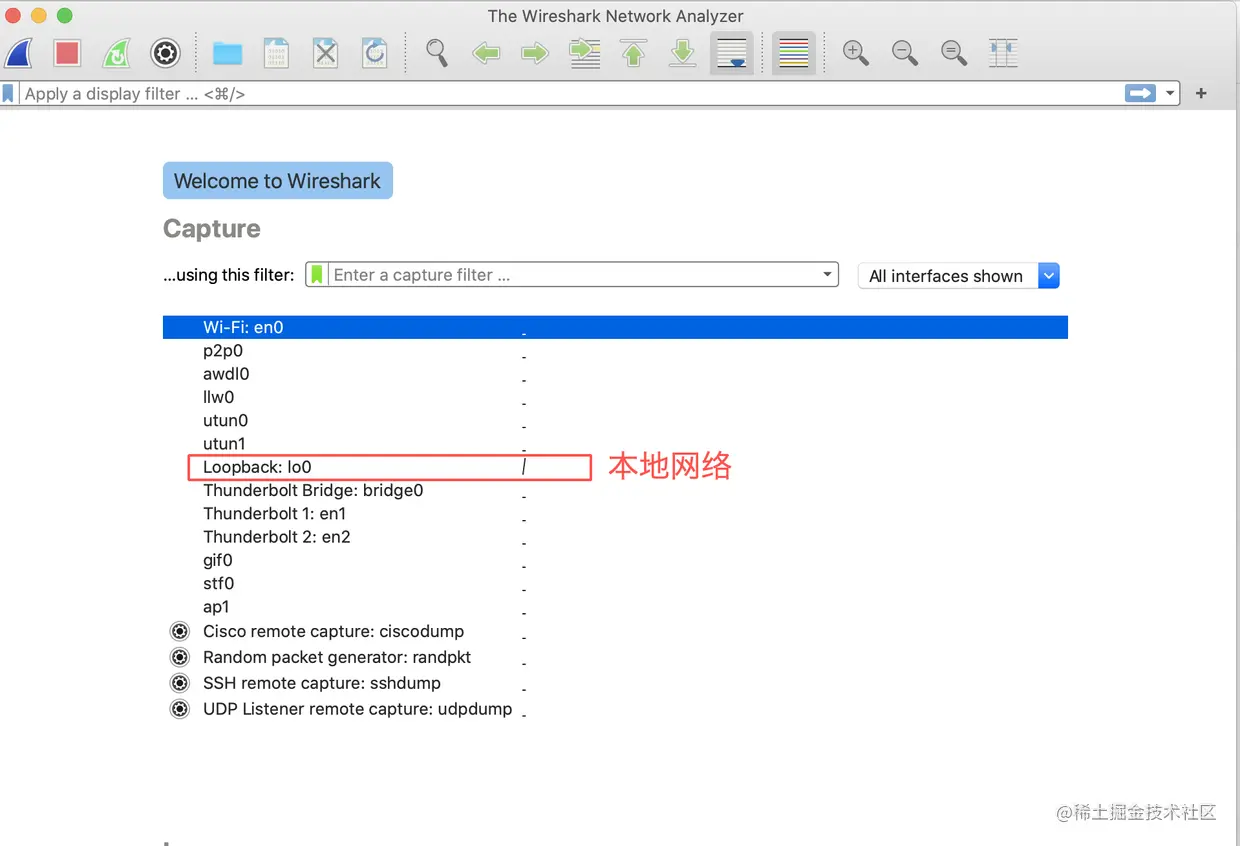Open capture options gear in toolbar
This screenshot has height=846, width=1240.
165,53
